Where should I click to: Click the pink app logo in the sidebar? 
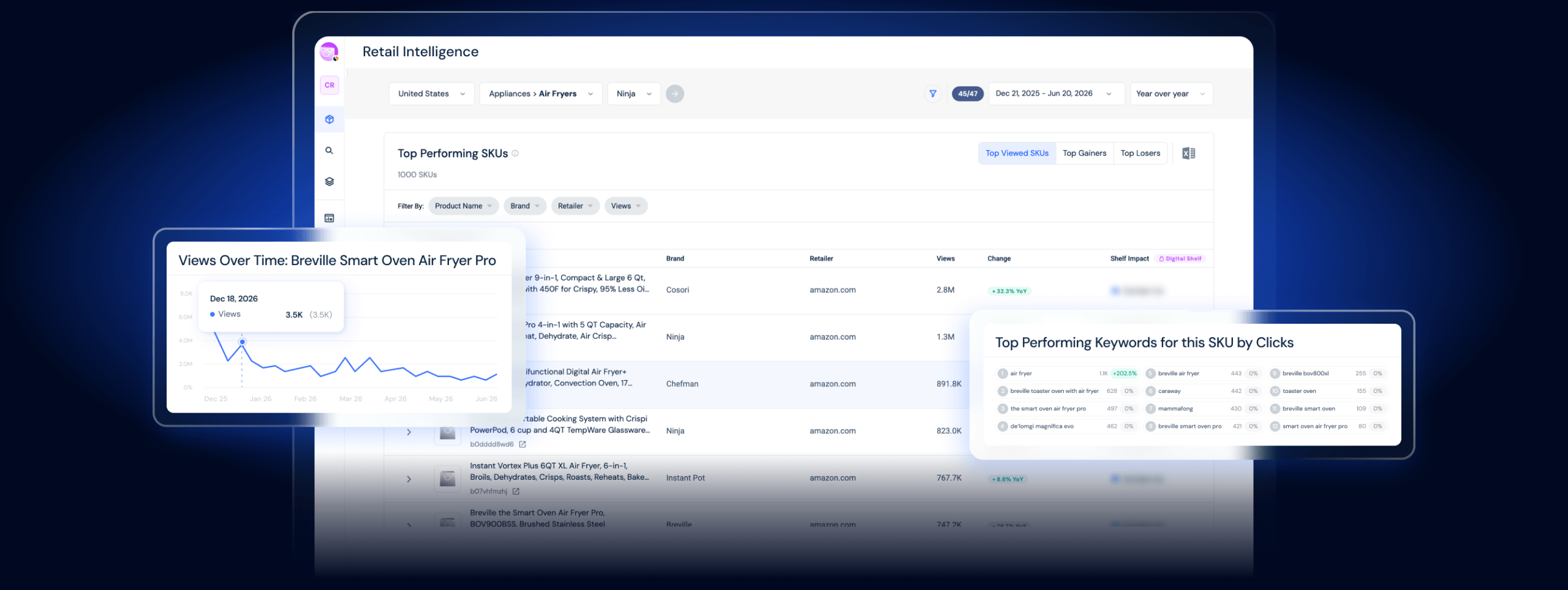329,52
